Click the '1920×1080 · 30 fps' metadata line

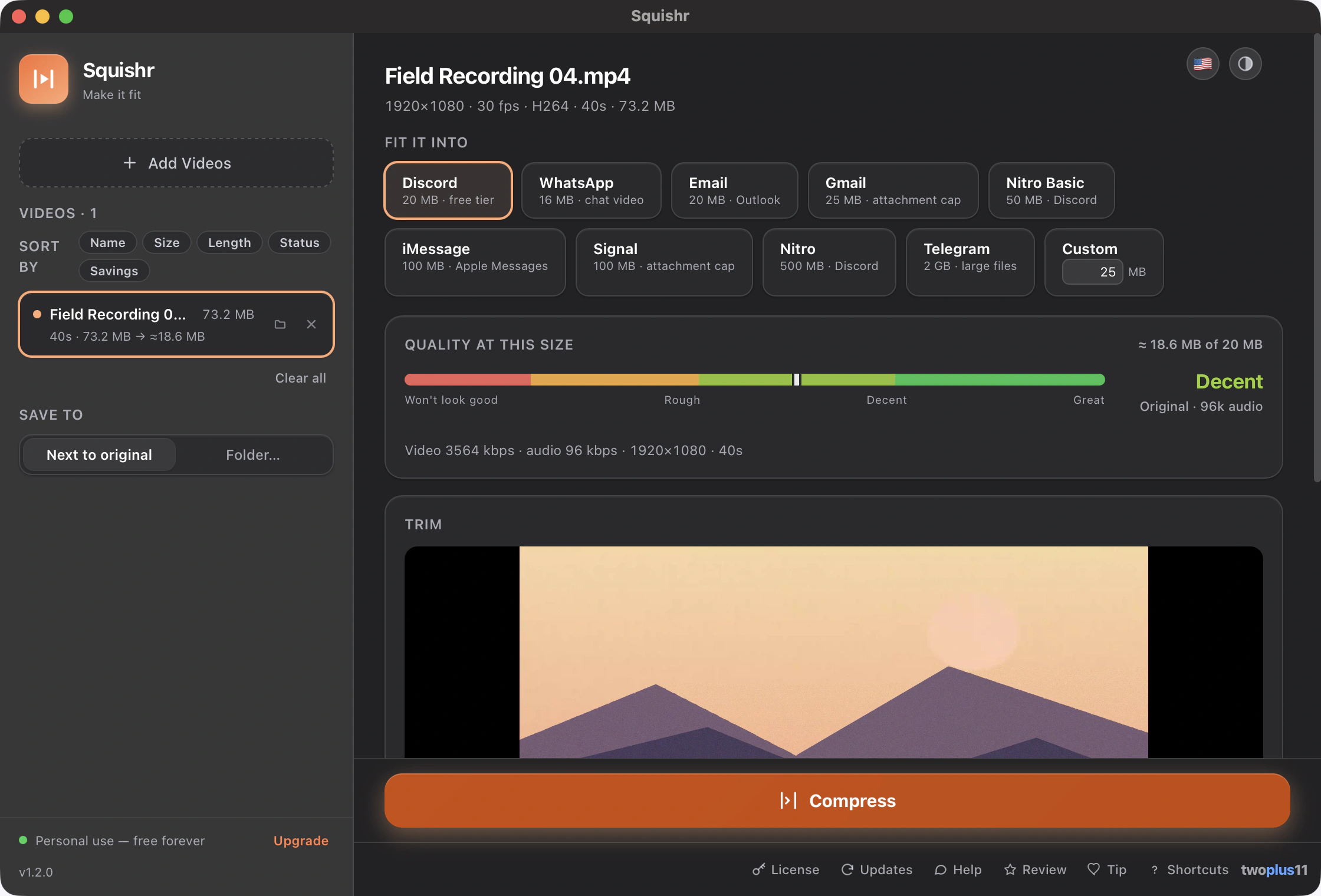click(x=530, y=106)
